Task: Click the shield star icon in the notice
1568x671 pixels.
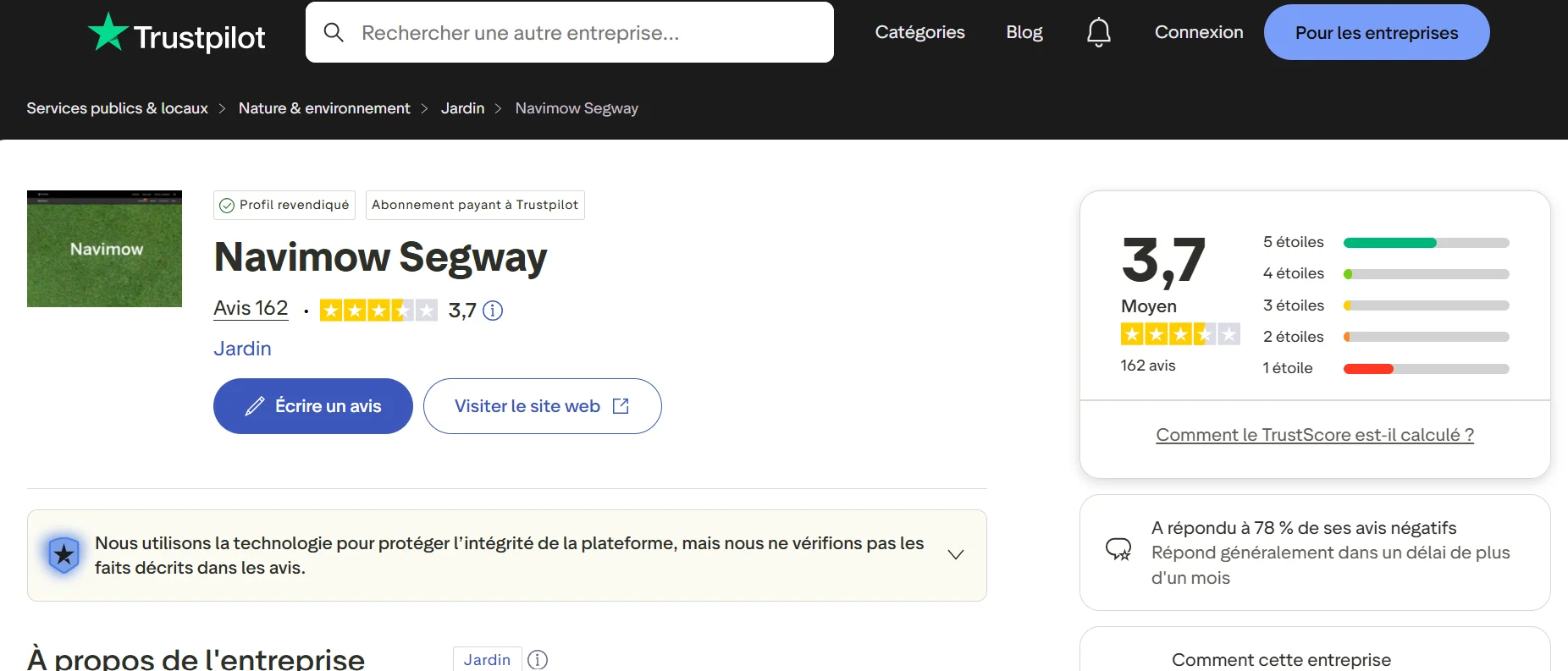Action: coord(63,555)
